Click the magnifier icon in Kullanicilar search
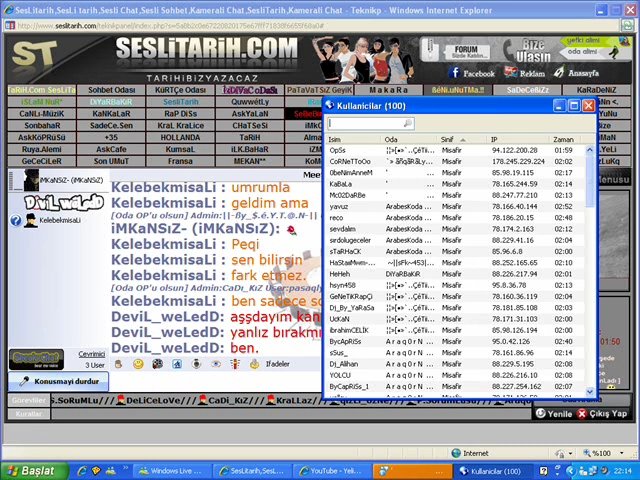Image resolution: width=640 pixels, height=480 pixels. tap(407, 123)
